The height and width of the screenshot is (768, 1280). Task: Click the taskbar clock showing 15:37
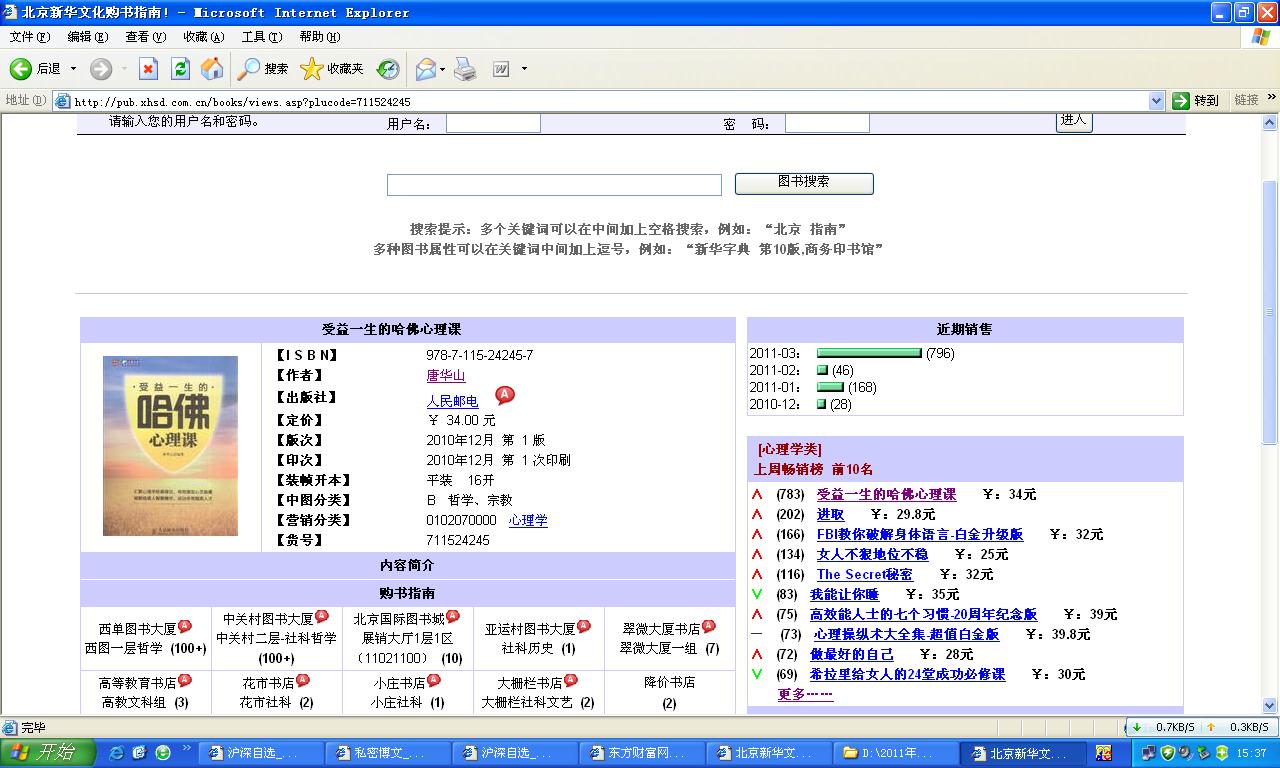point(1253,753)
